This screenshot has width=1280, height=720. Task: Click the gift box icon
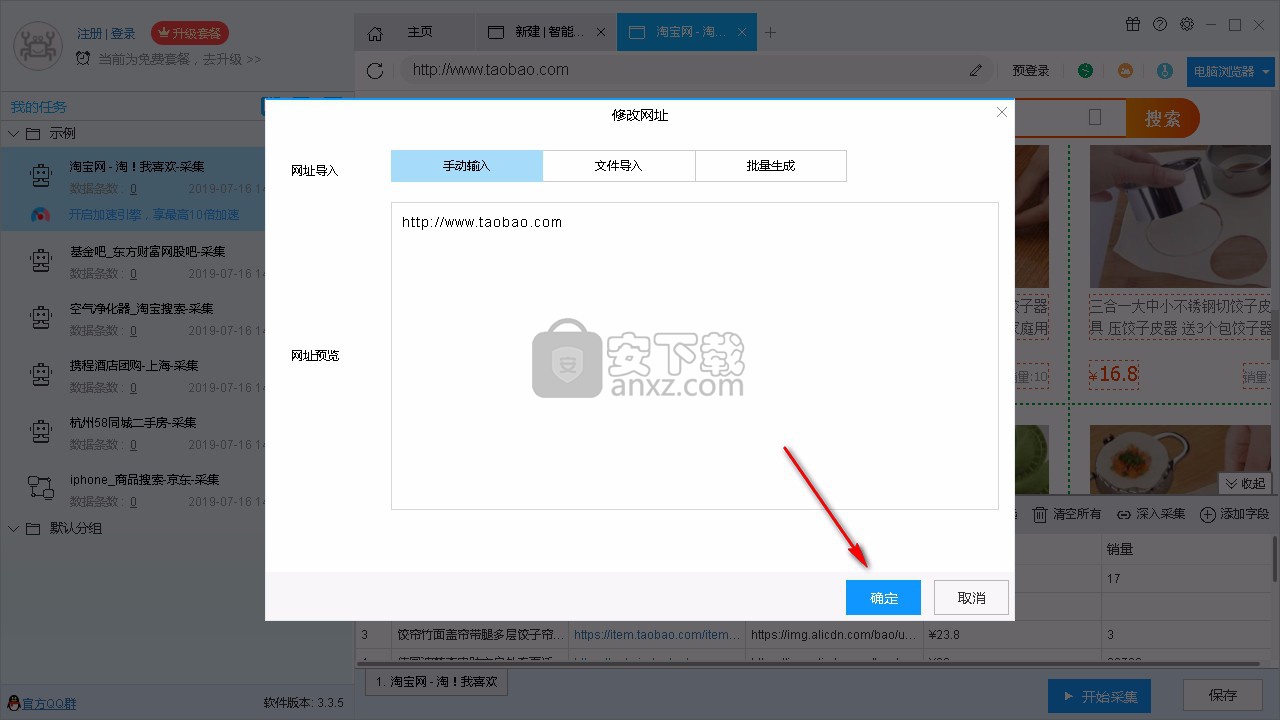pos(1133,24)
